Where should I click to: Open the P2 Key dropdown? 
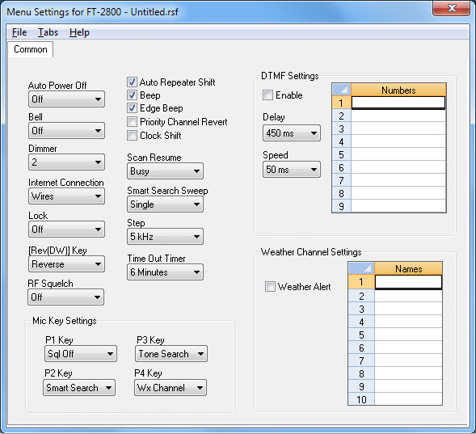click(x=79, y=388)
